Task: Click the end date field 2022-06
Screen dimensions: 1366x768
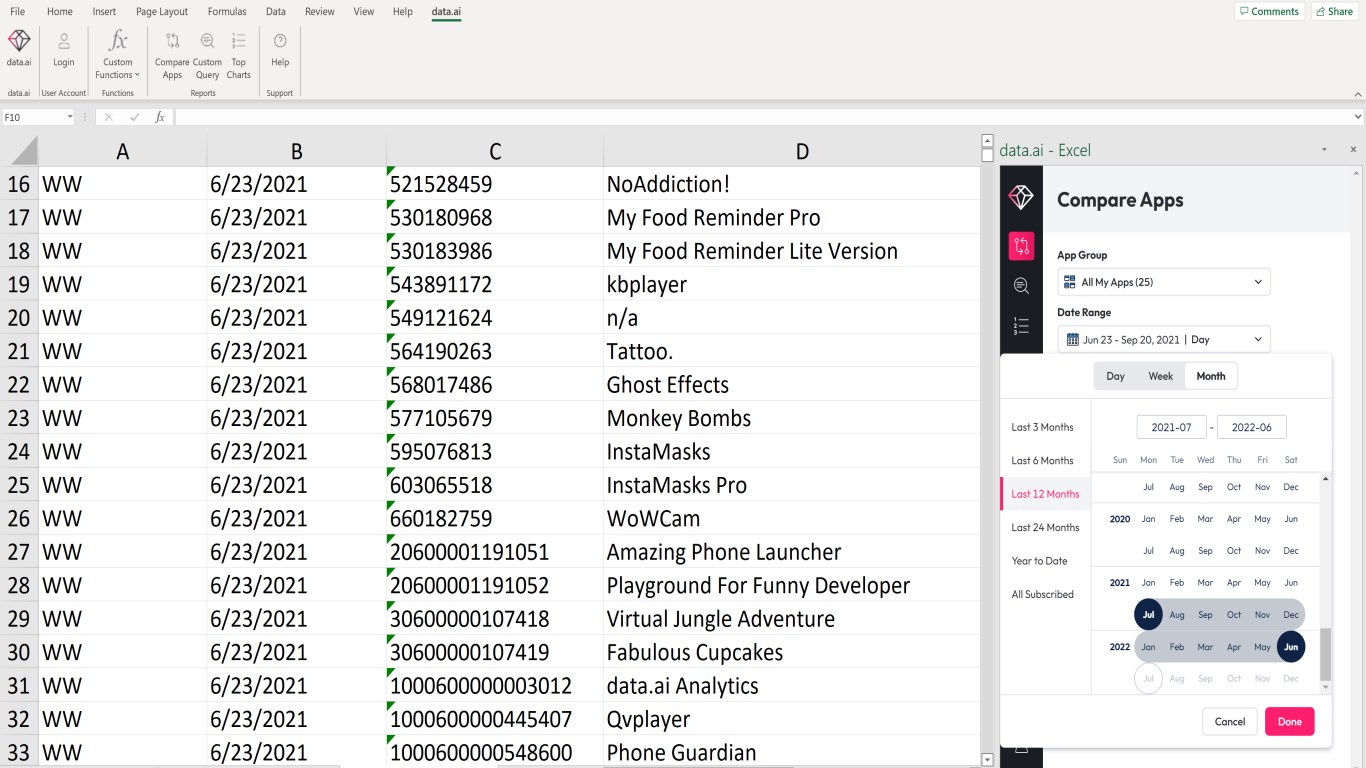Action: pos(1252,427)
